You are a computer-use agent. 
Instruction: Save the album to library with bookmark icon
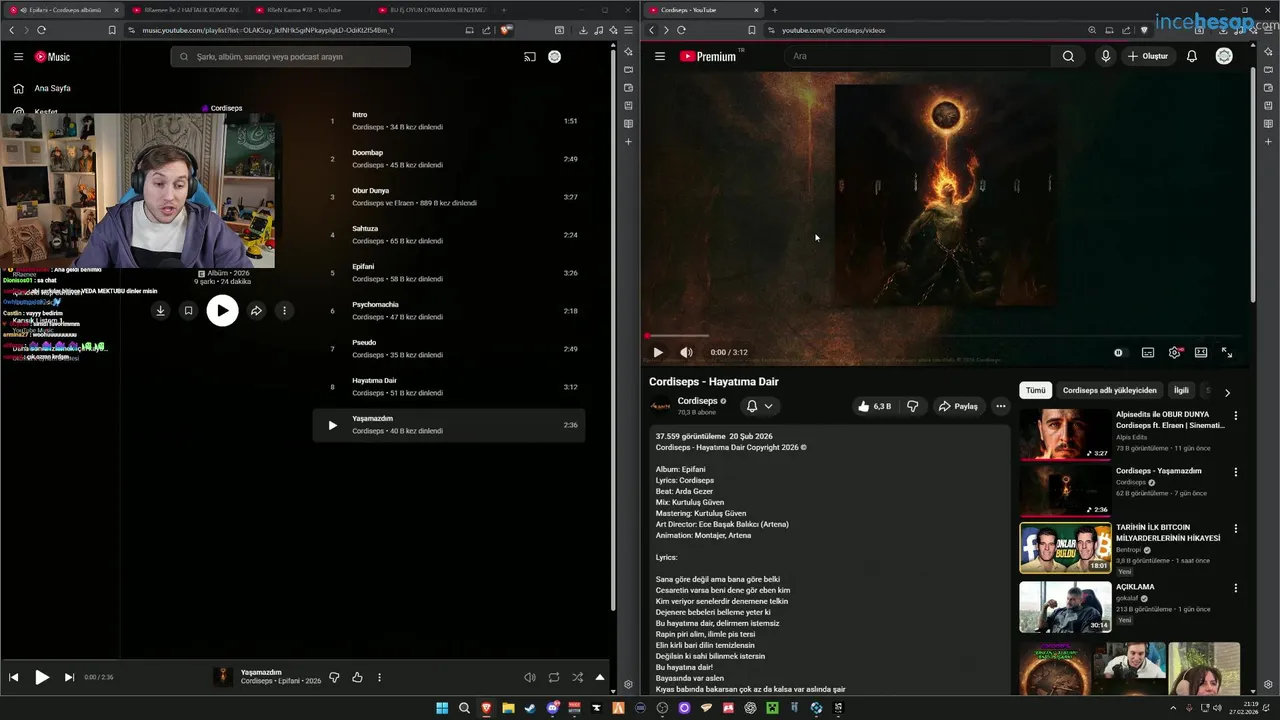pos(188,311)
